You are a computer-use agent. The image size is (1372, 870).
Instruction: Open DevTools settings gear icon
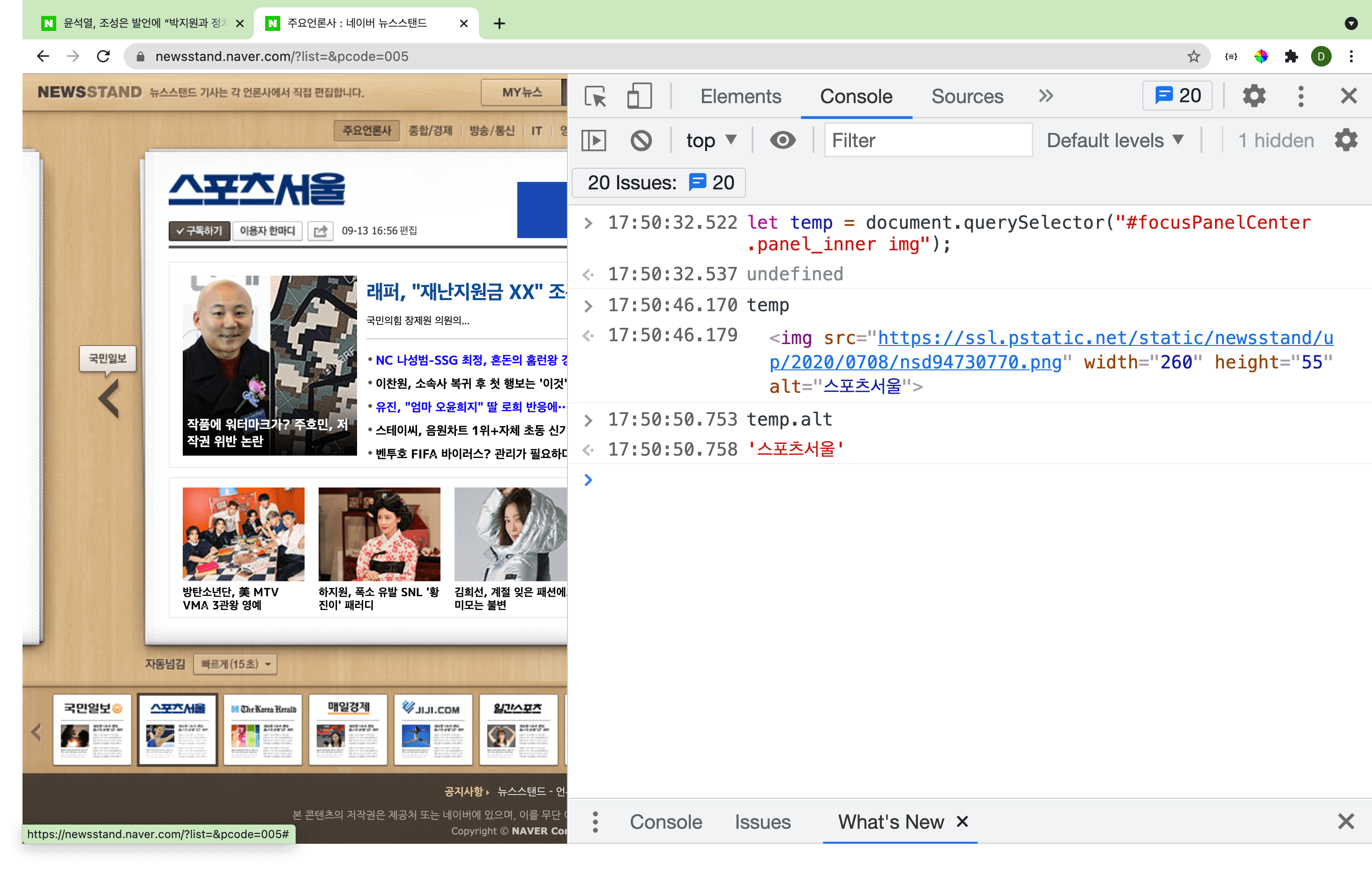(1253, 95)
